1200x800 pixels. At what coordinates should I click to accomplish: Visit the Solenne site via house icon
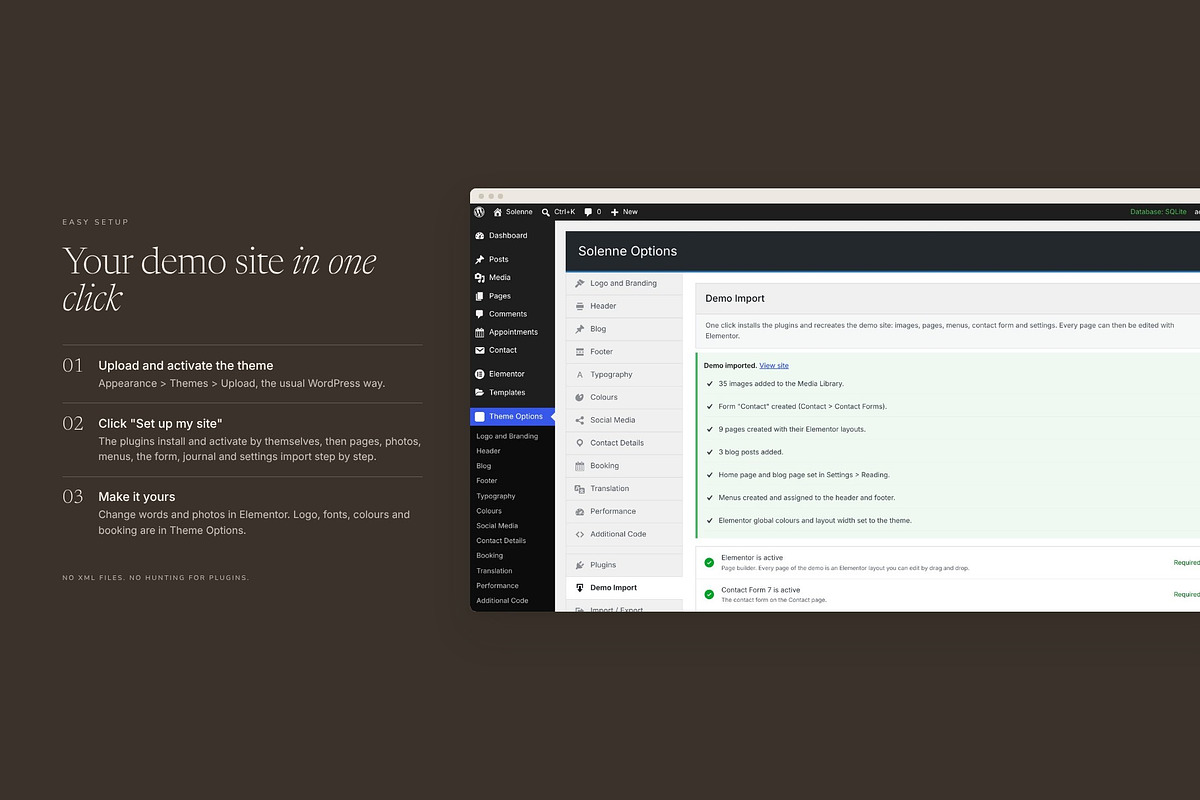(497, 212)
